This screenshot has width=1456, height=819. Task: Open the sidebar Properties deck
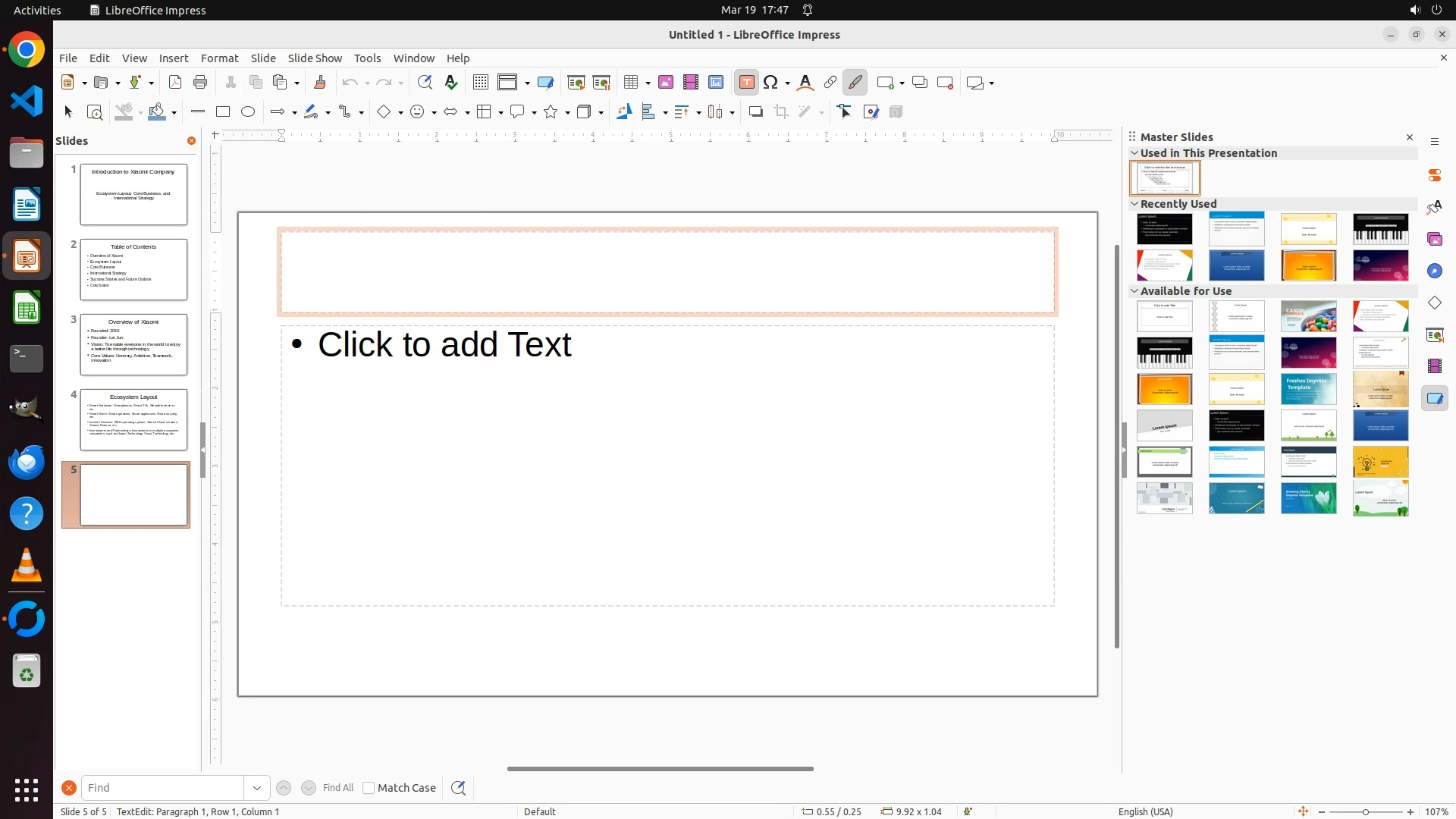point(1435,175)
